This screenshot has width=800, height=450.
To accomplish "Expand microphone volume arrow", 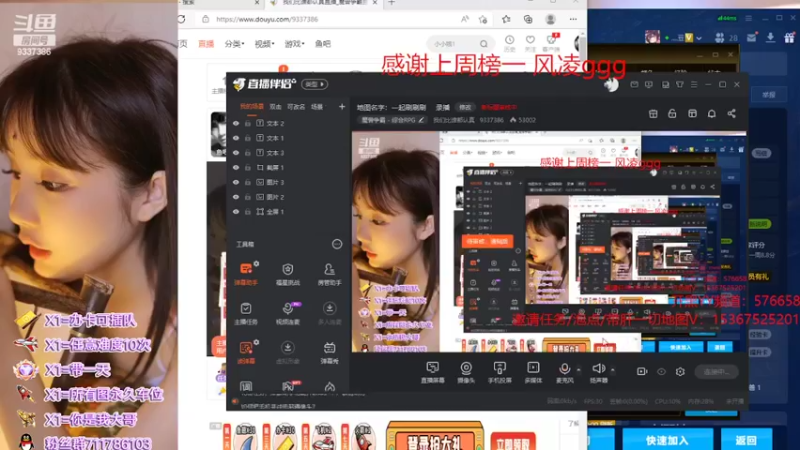I will [579, 369].
